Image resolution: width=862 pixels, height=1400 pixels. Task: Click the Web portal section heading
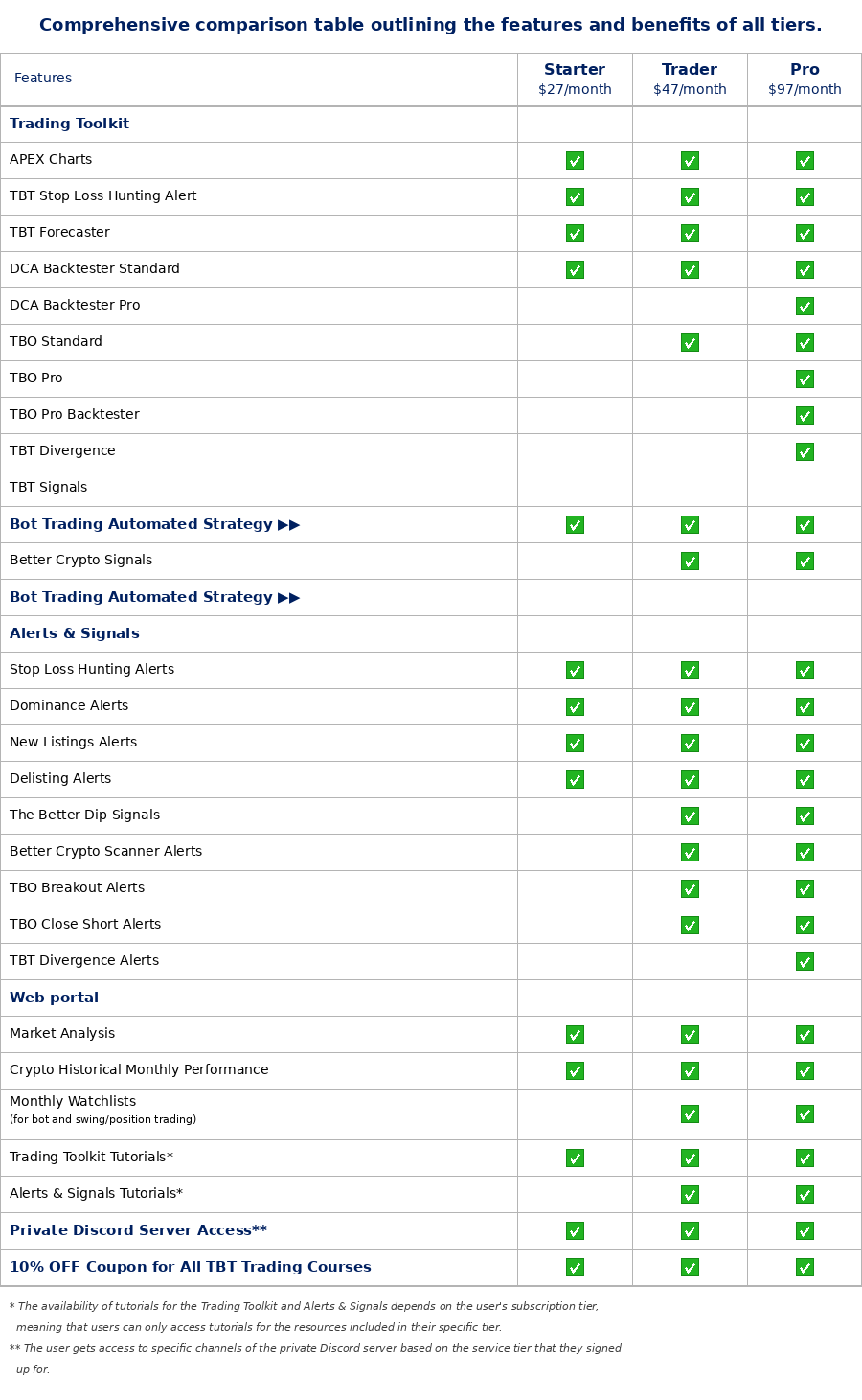tap(54, 998)
